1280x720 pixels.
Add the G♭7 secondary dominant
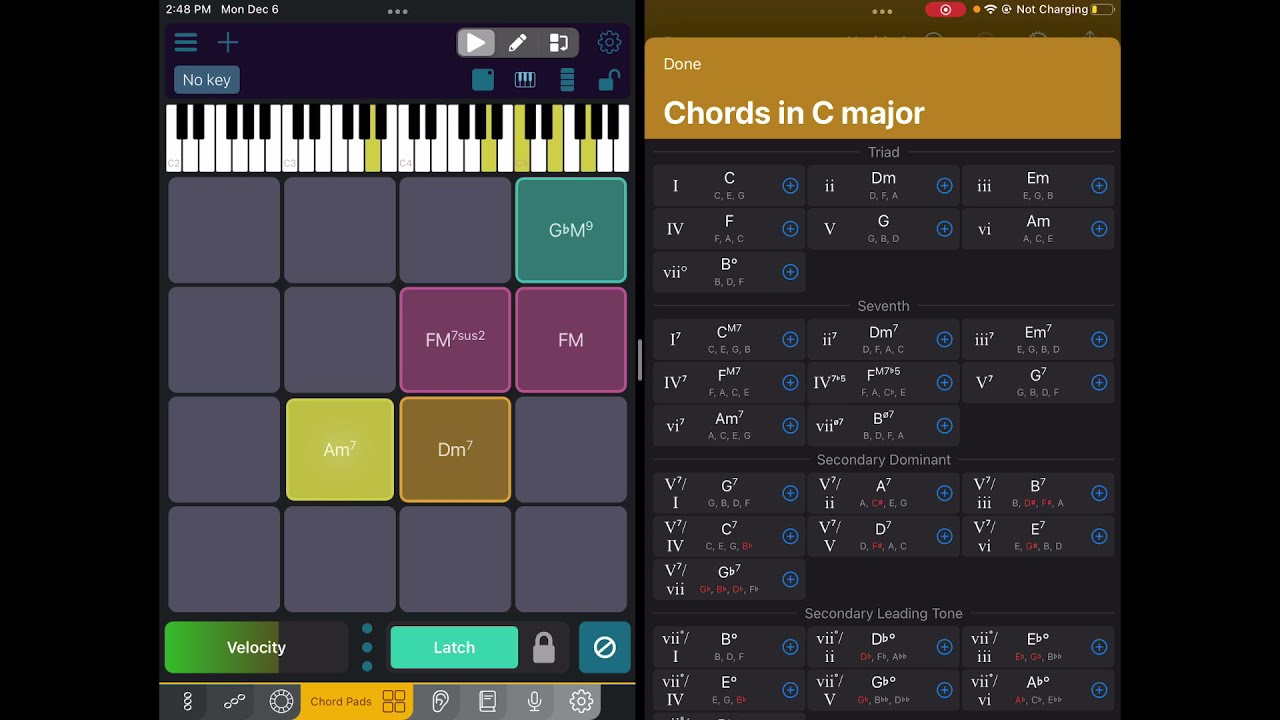(x=790, y=579)
